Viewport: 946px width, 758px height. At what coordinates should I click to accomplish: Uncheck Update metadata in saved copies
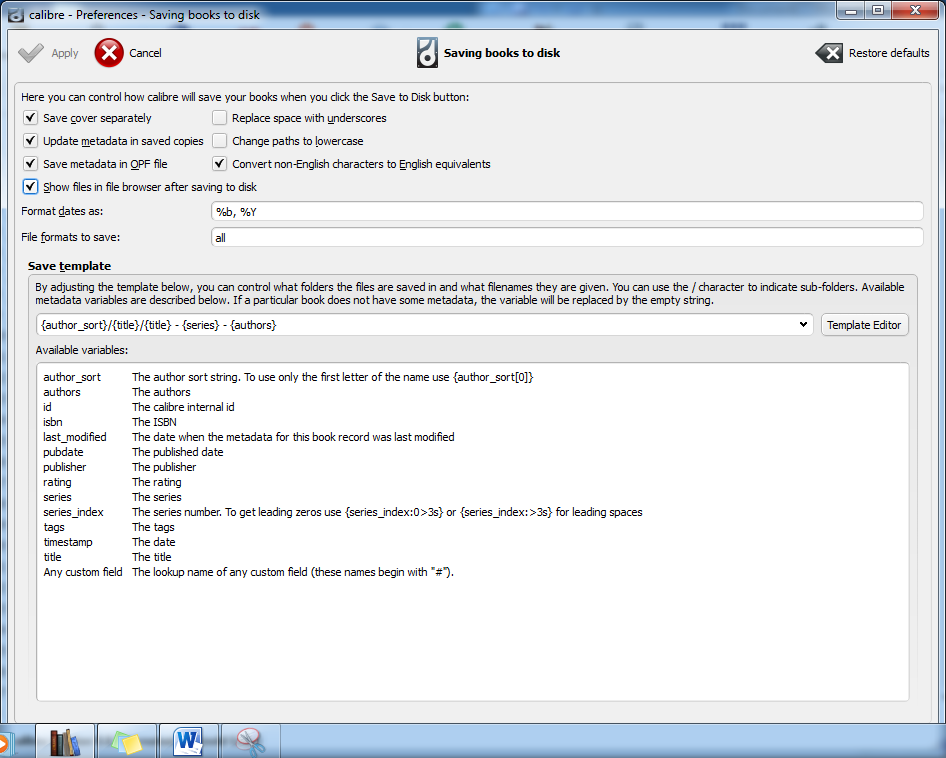(x=30, y=141)
